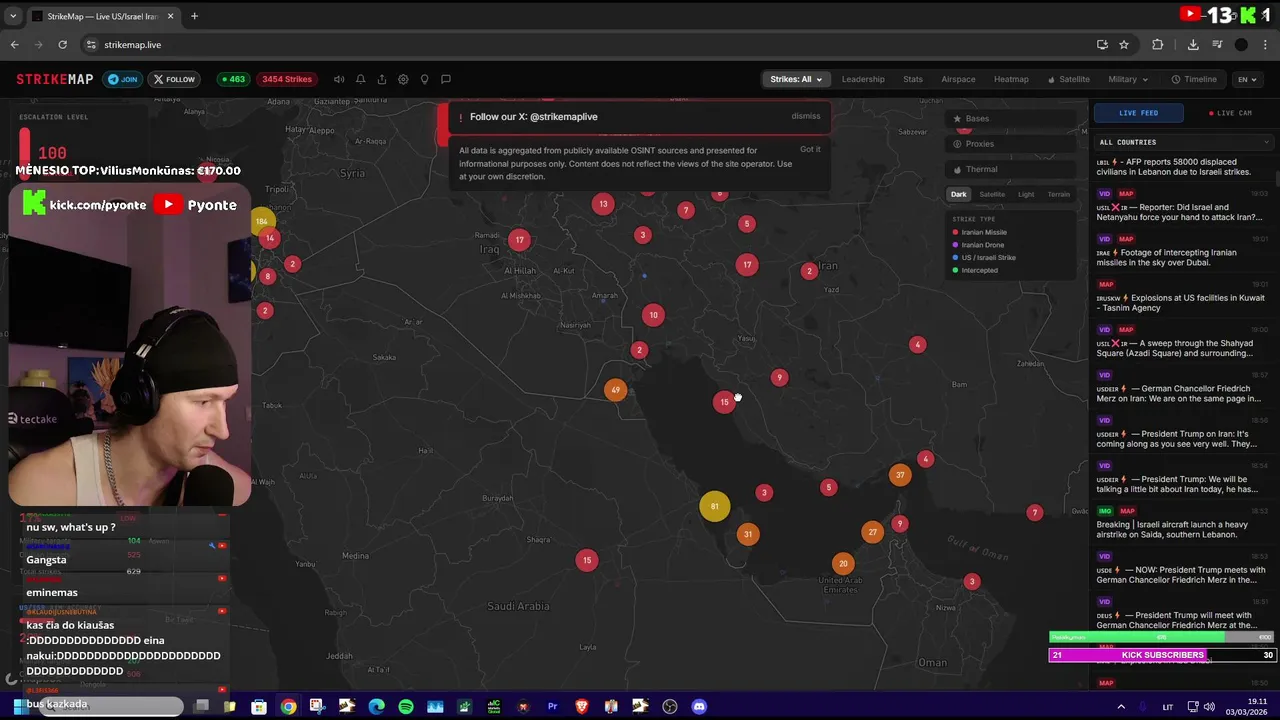This screenshot has width=1280, height=720.
Task: Select the Dark map style
Action: click(958, 194)
